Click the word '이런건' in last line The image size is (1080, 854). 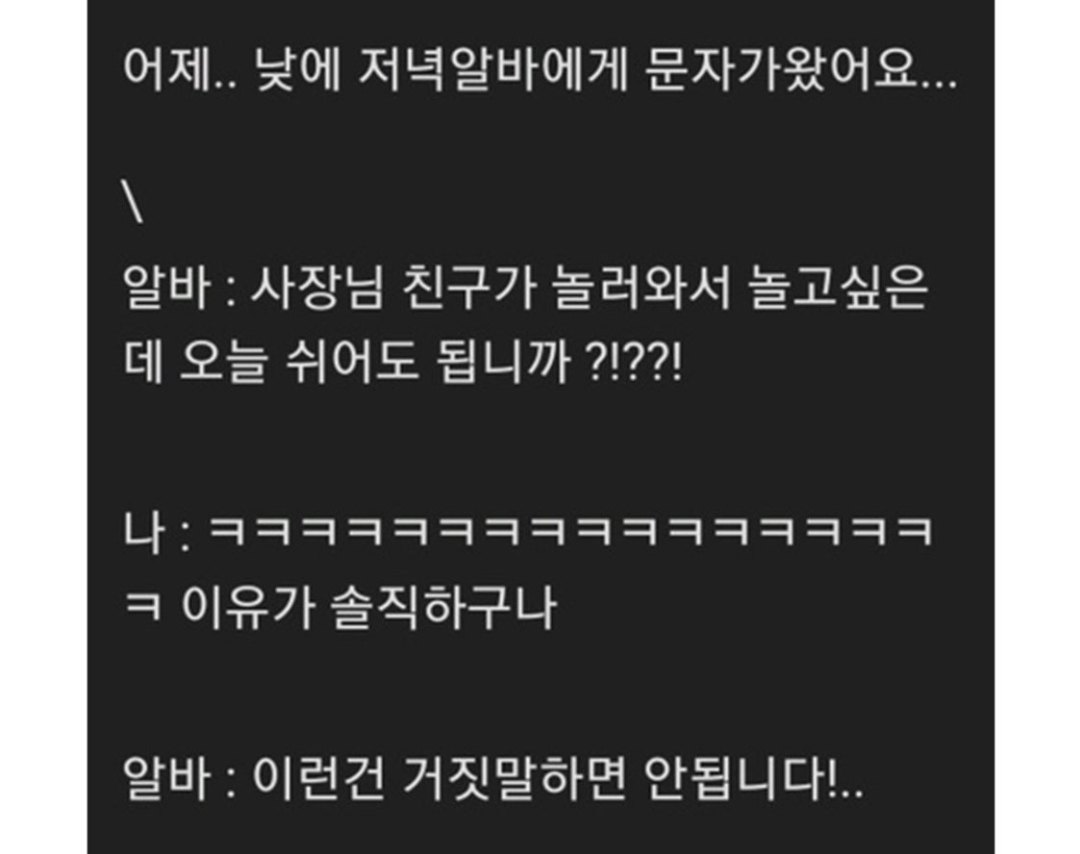318,778
